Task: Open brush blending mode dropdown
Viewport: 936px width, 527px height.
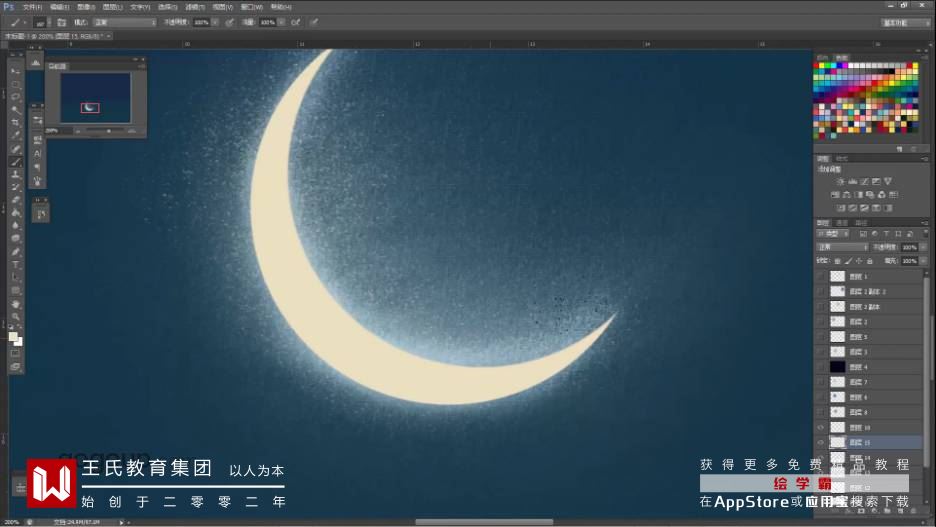Action: 125,22
